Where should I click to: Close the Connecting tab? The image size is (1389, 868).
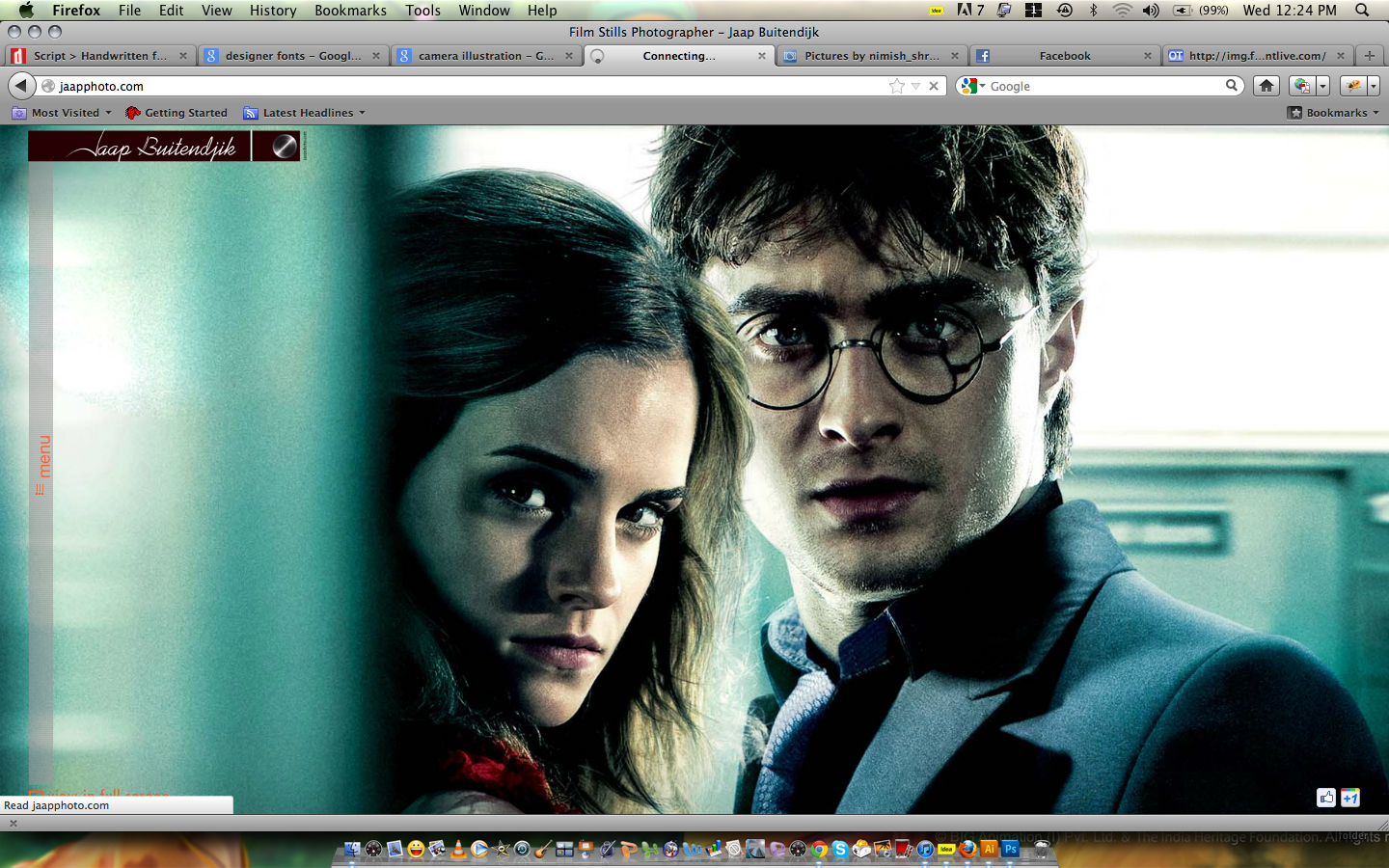click(762, 56)
